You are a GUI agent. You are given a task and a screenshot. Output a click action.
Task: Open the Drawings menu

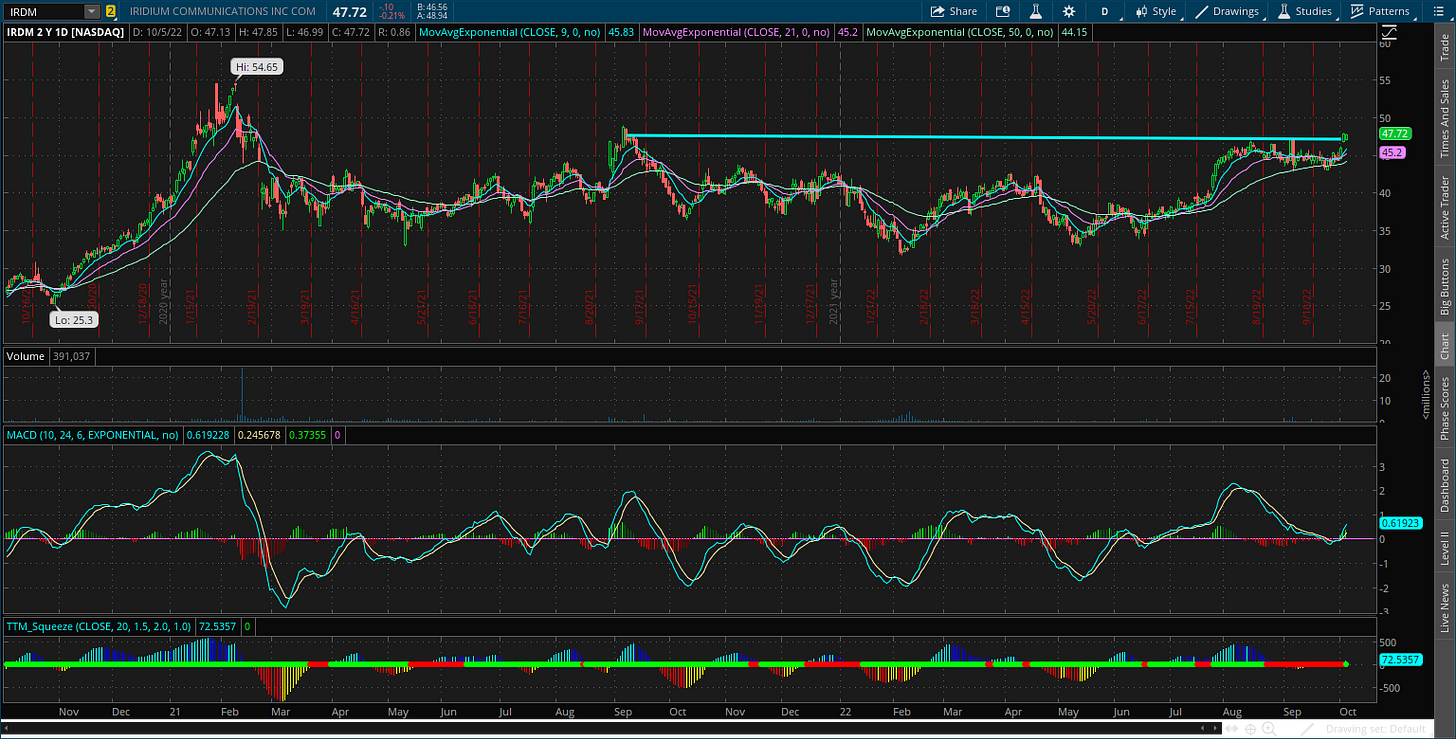coord(1227,11)
